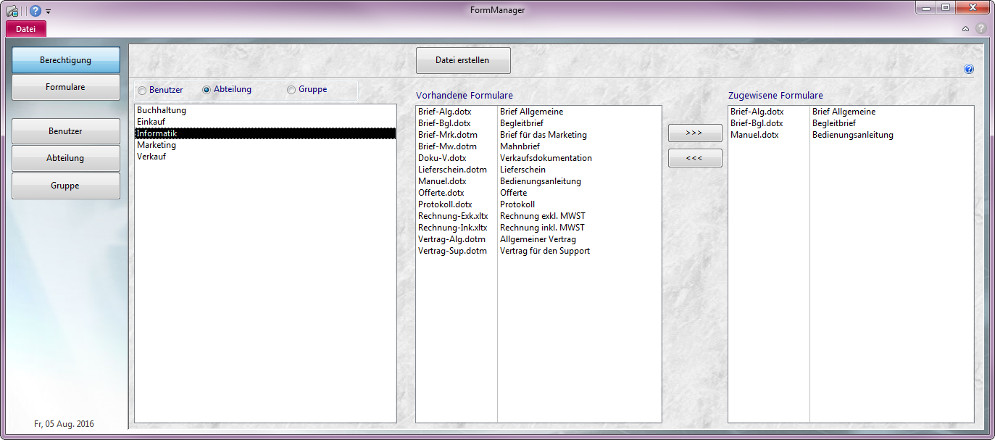
Task: Click the blue help icon in quick access toolbar
Action: click(35, 10)
